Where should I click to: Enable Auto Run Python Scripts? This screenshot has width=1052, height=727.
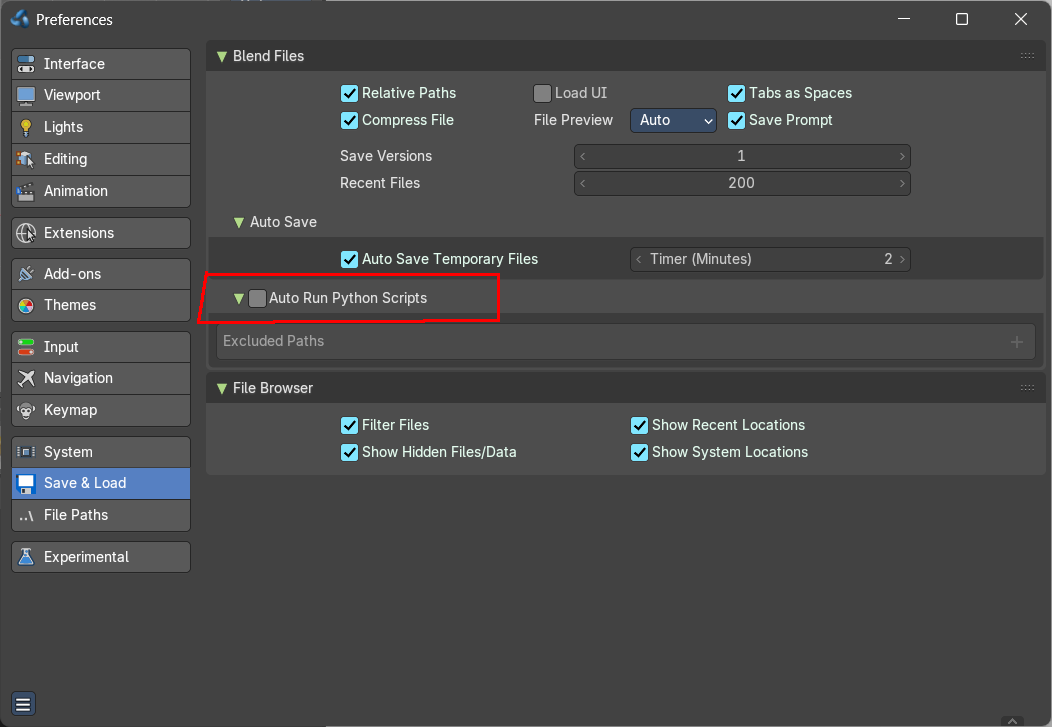(x=257, y=298)
